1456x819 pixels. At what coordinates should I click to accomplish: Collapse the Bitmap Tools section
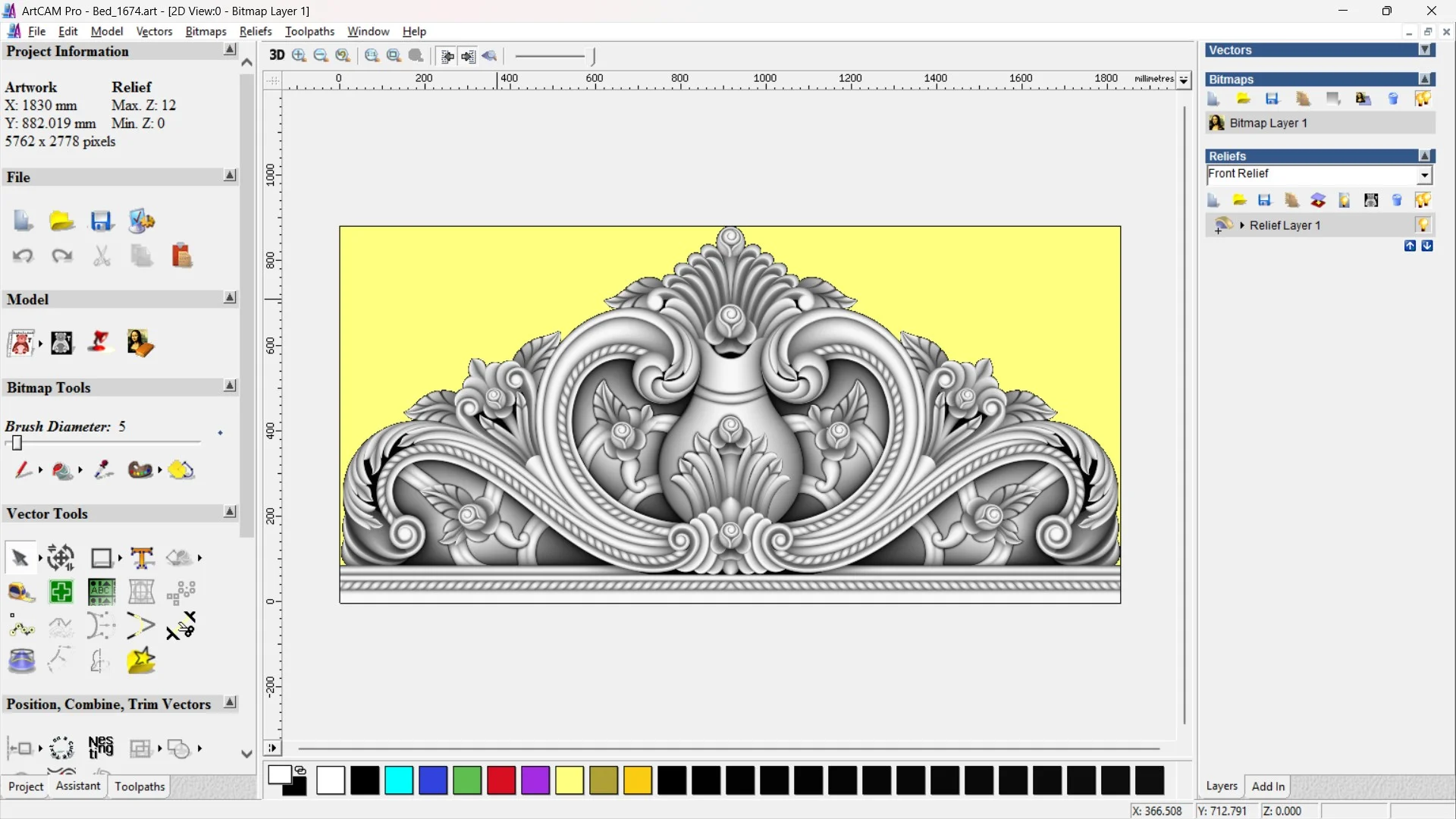(x=230, y=386)
